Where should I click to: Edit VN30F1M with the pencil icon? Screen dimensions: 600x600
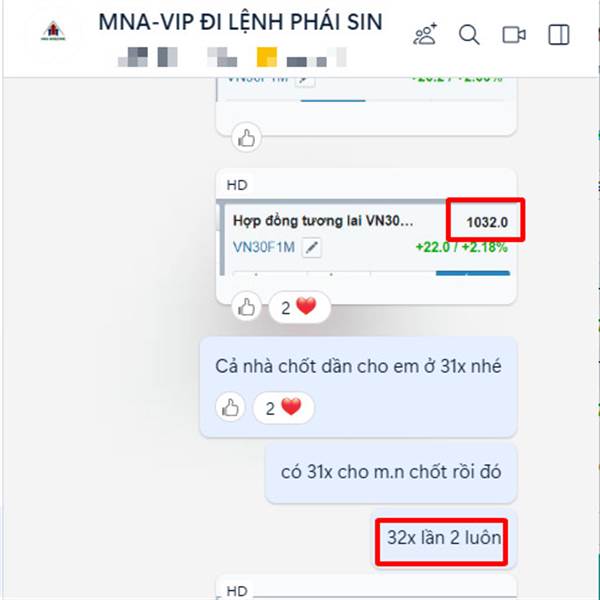tap(311, 248)
